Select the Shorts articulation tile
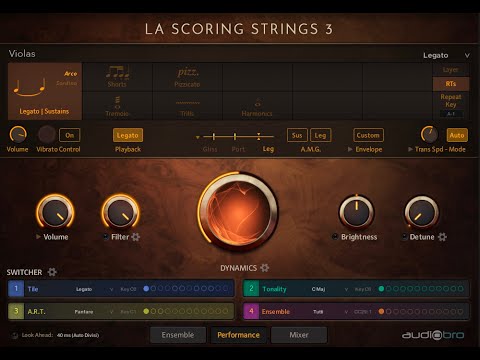This screenshot has height=360, width=480. tap(117, 77)
